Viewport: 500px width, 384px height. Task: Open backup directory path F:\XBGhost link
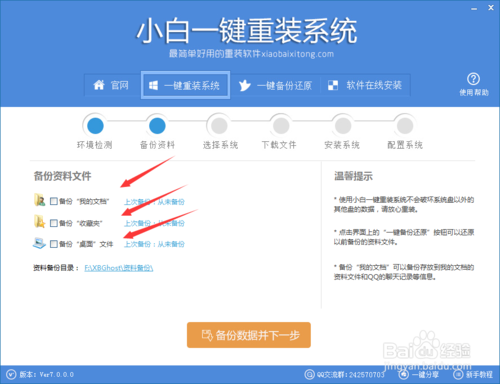(119, 268)
